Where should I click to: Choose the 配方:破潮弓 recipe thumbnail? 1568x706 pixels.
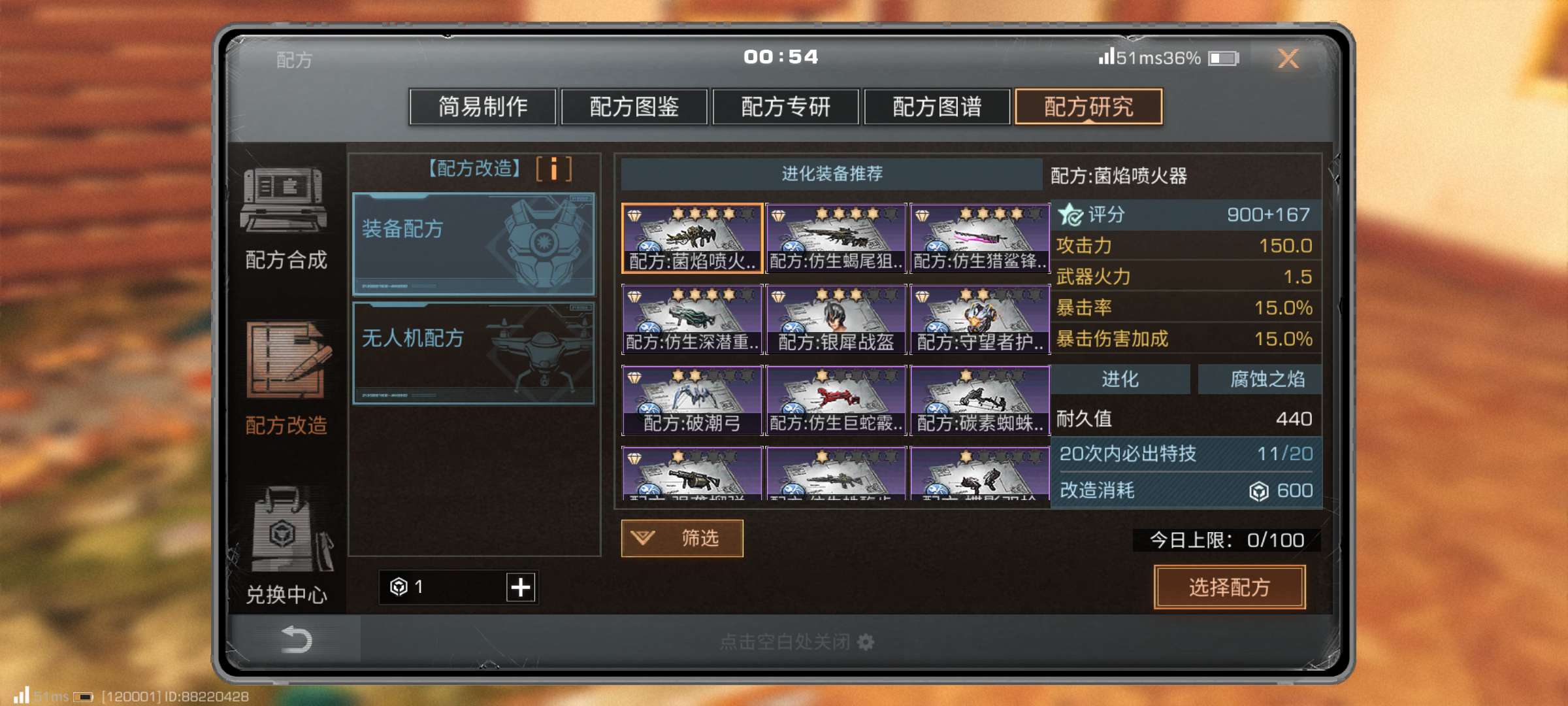[x=692, y=400]
